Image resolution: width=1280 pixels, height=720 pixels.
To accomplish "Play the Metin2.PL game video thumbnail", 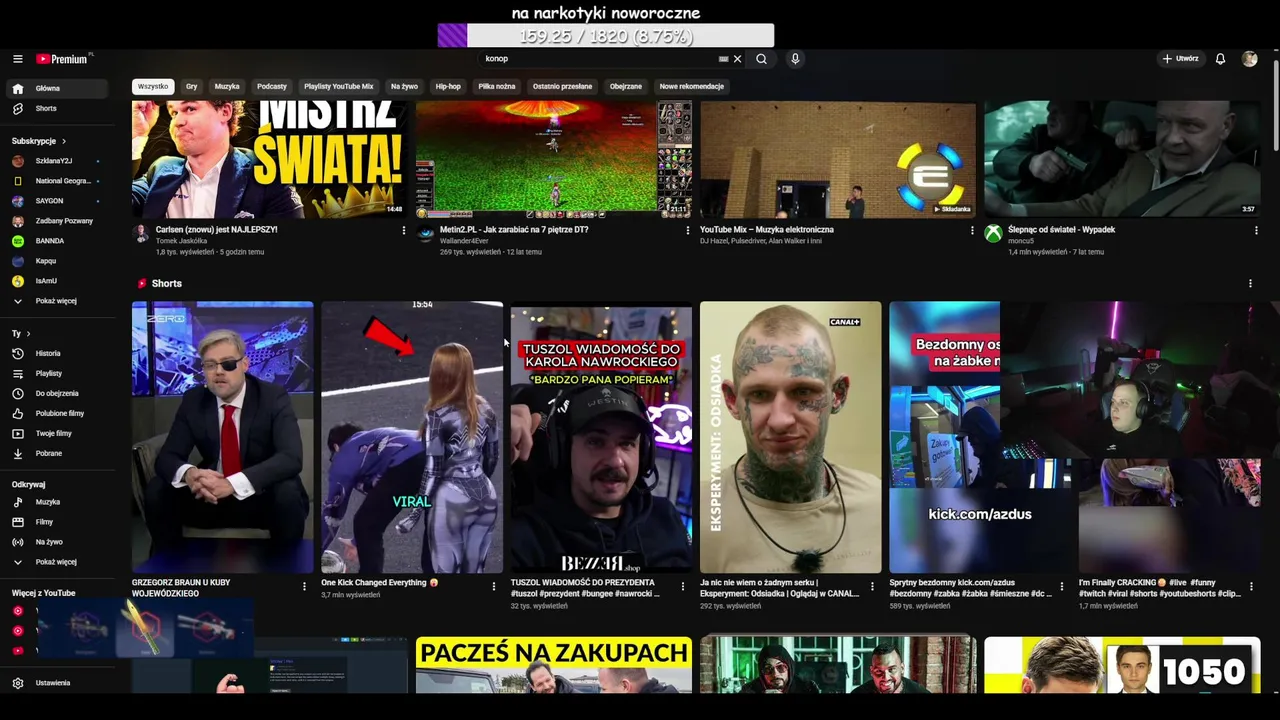I will (x=553, y=159).
